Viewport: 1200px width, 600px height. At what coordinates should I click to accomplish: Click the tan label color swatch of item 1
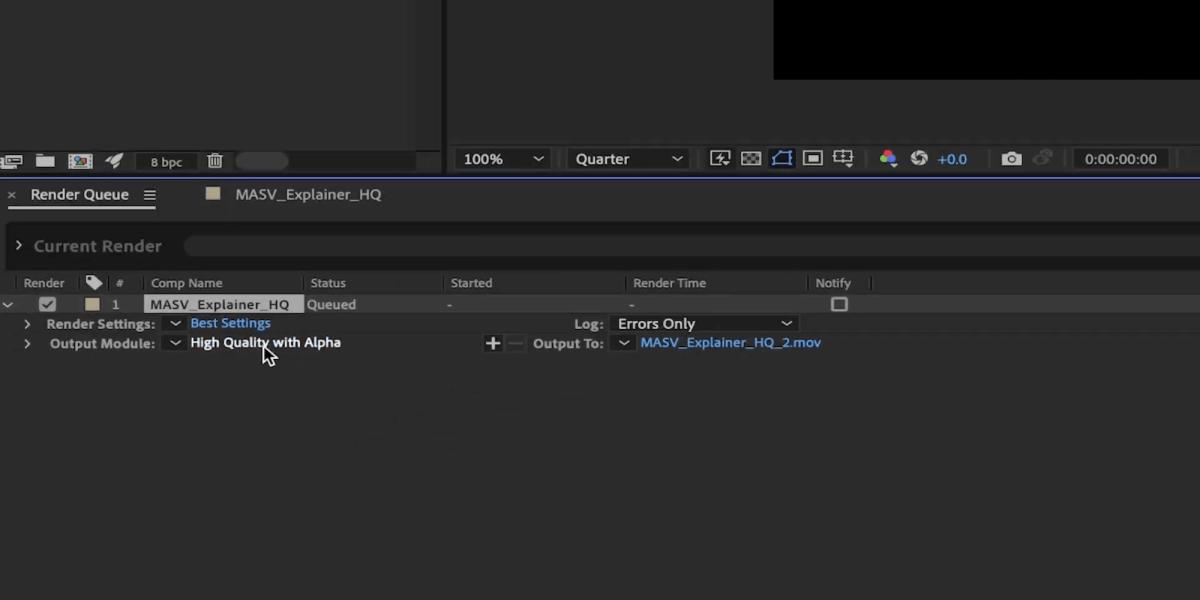92,305
